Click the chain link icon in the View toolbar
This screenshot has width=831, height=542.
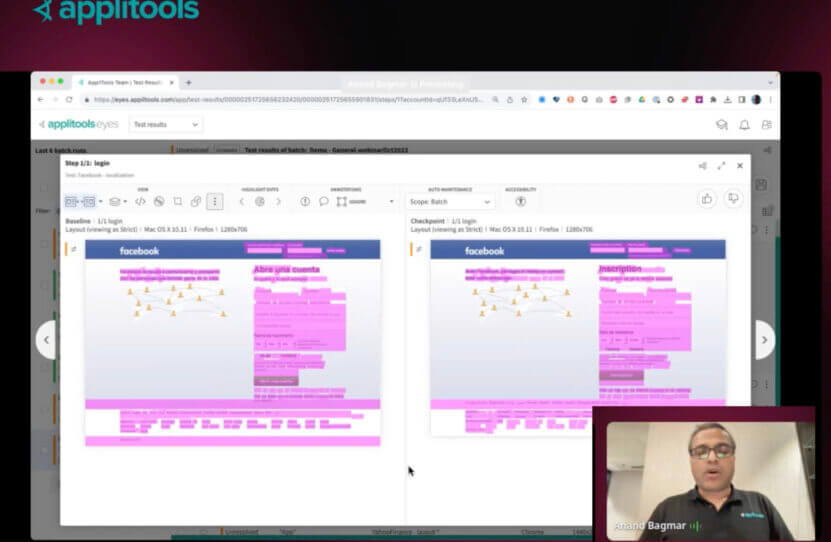click(196, 201)
